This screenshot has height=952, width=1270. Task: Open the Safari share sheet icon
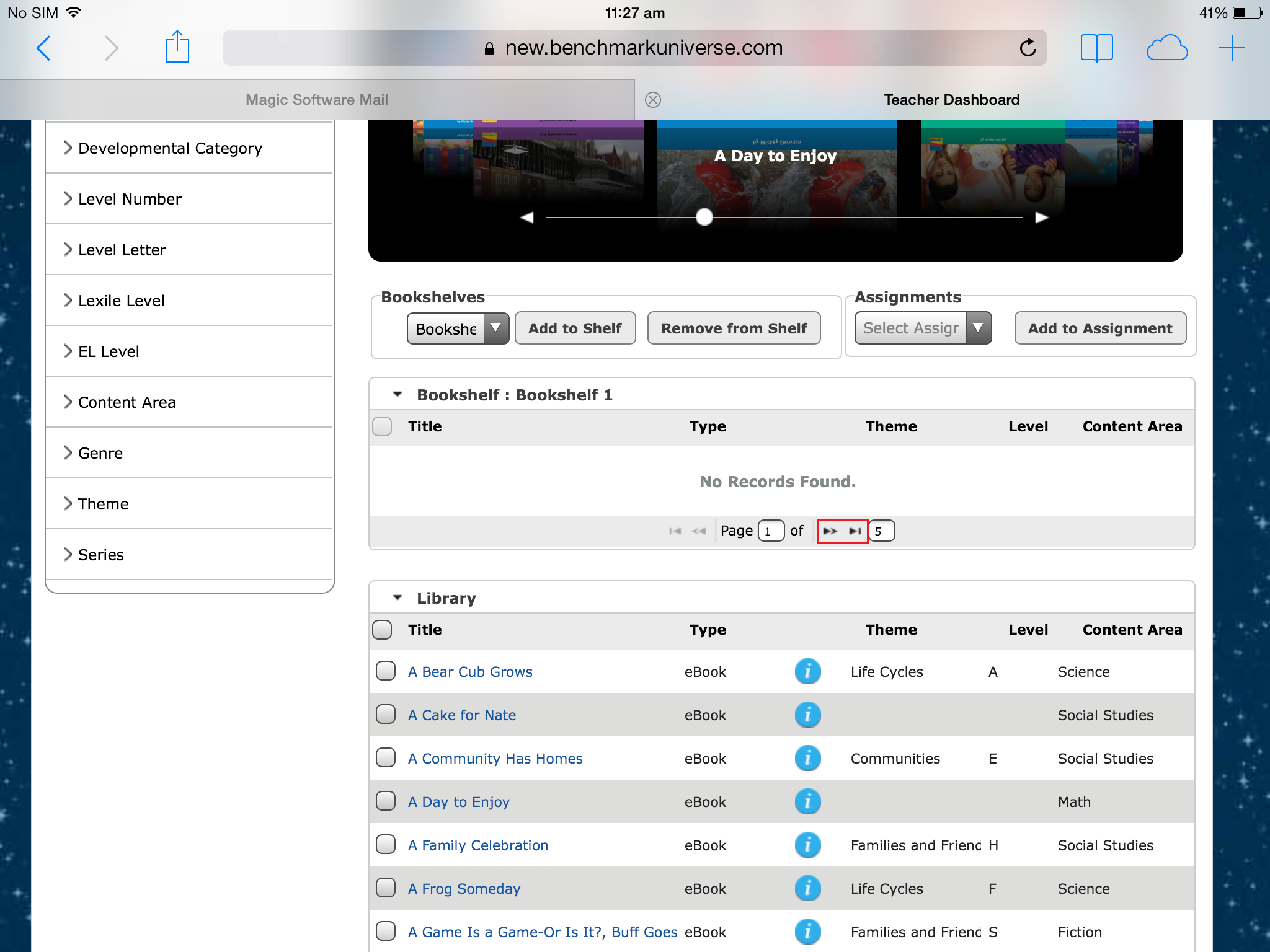177,46
